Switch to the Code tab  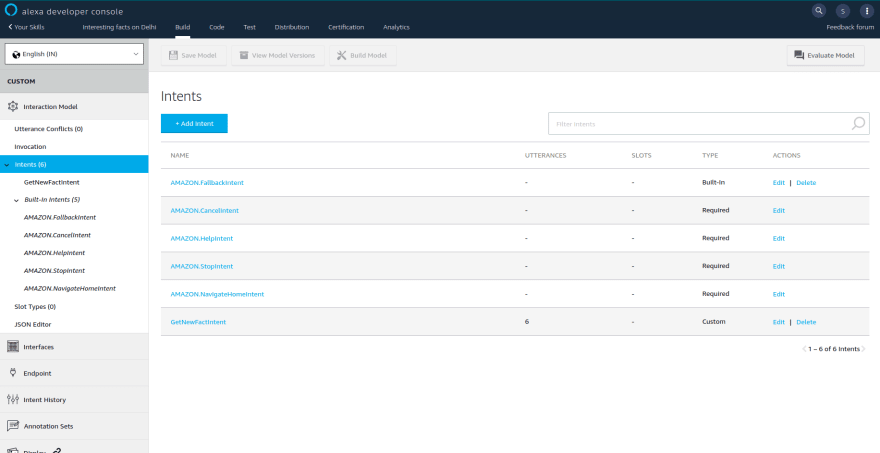click(x=217, y=27)
